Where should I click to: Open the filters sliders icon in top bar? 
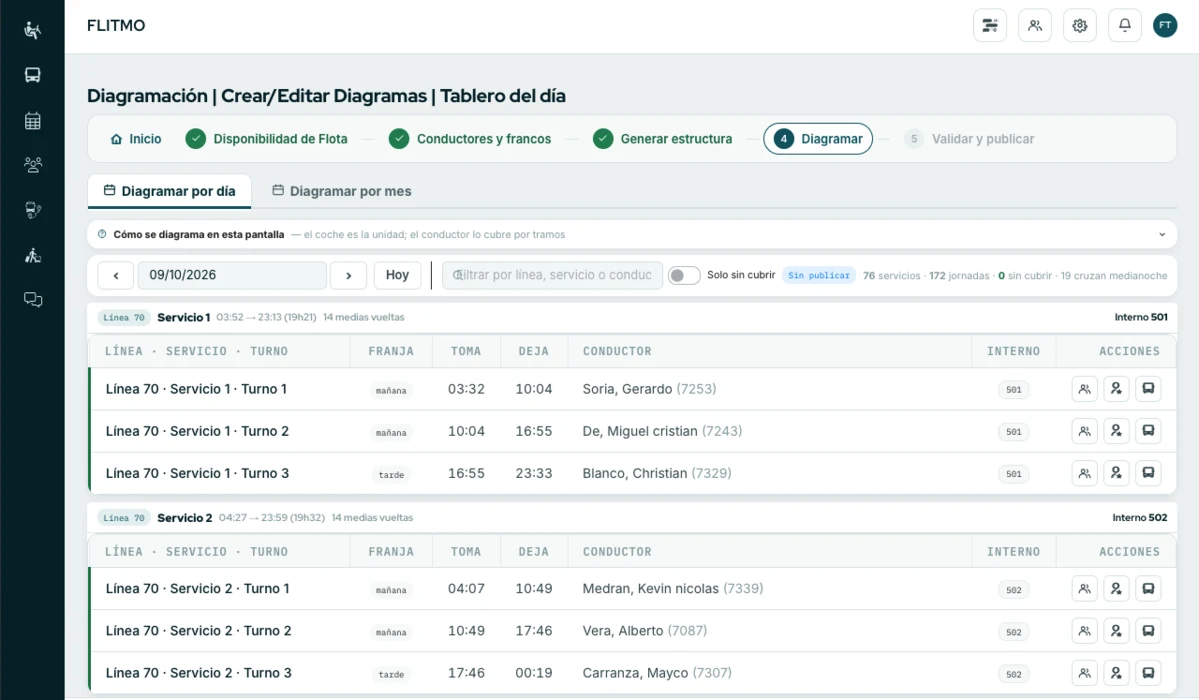989,25
